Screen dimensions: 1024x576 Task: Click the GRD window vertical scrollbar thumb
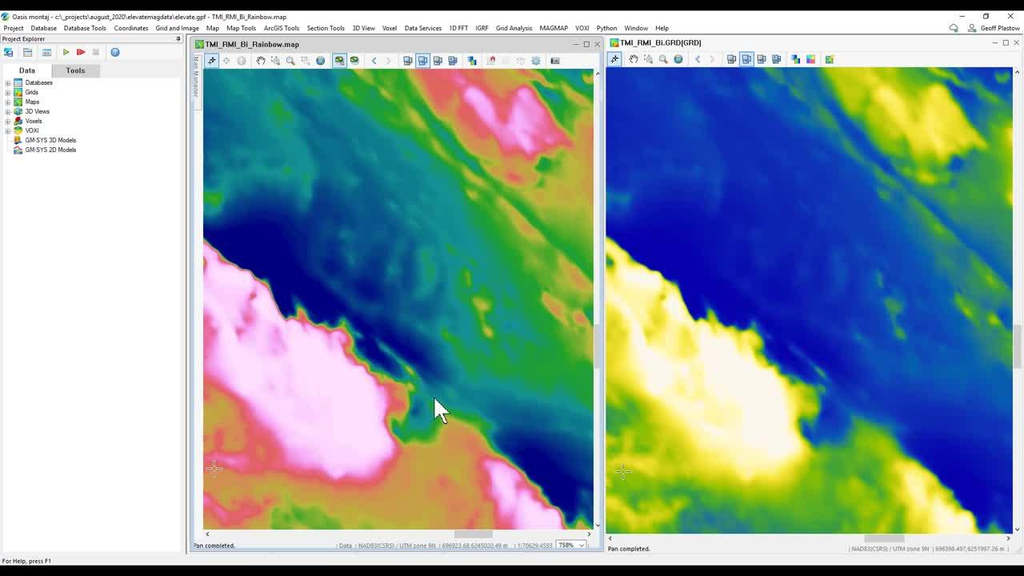pyautogui.click(x=1017, y=345)
